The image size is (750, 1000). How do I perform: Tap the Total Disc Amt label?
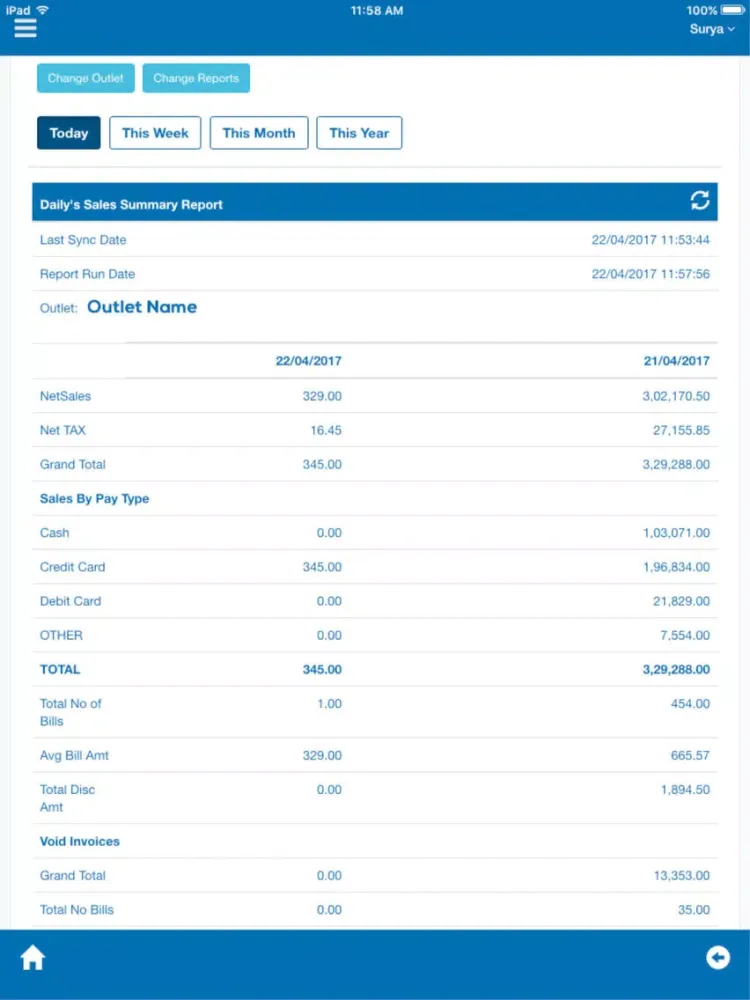67,798
